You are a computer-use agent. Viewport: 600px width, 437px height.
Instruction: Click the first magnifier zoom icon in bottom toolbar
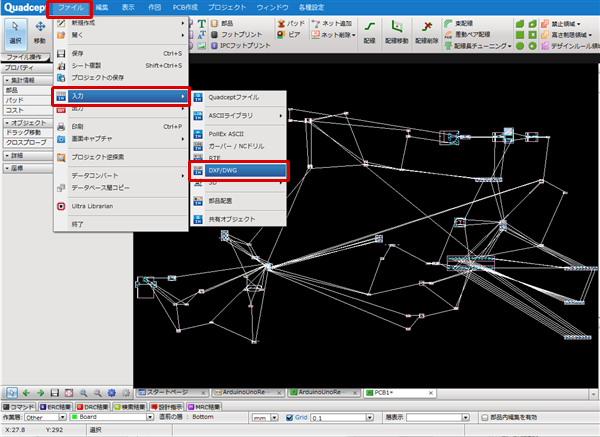click(83, 393)
